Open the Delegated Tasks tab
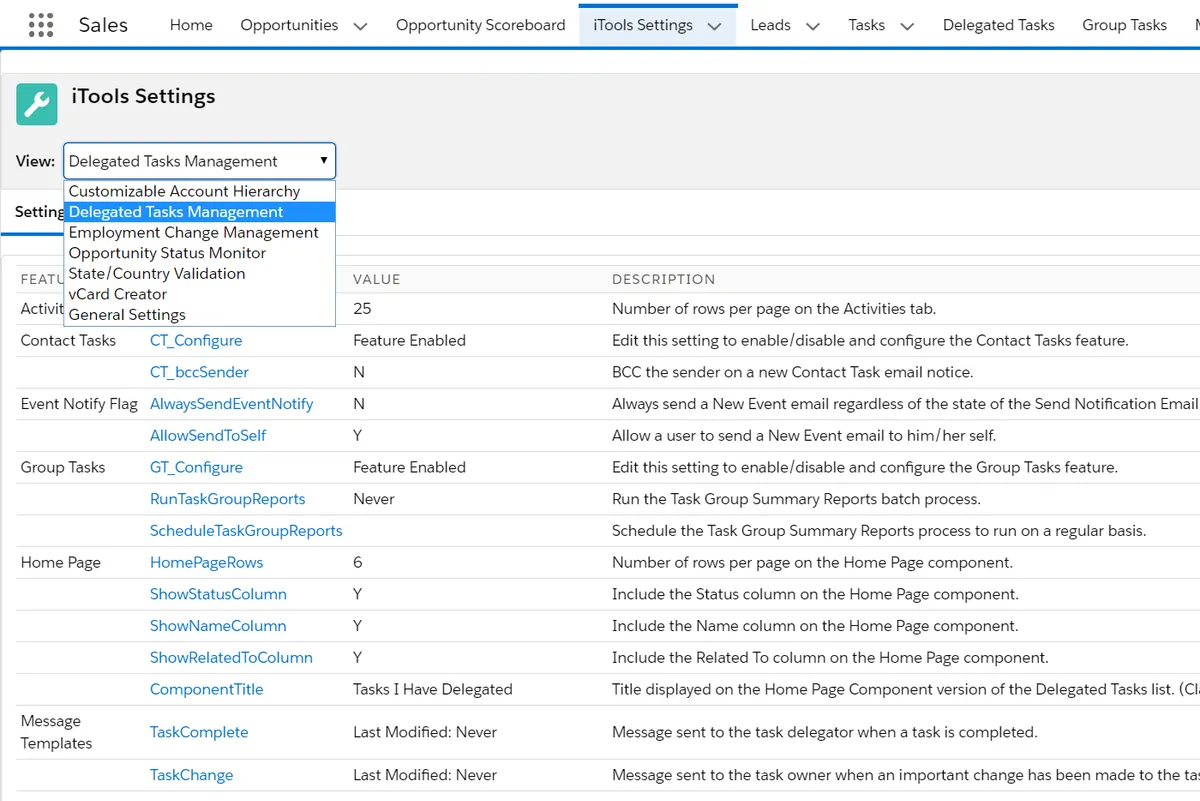This screenshot has width=1200, height=801. pyautogui.click(x=999, y=25)
